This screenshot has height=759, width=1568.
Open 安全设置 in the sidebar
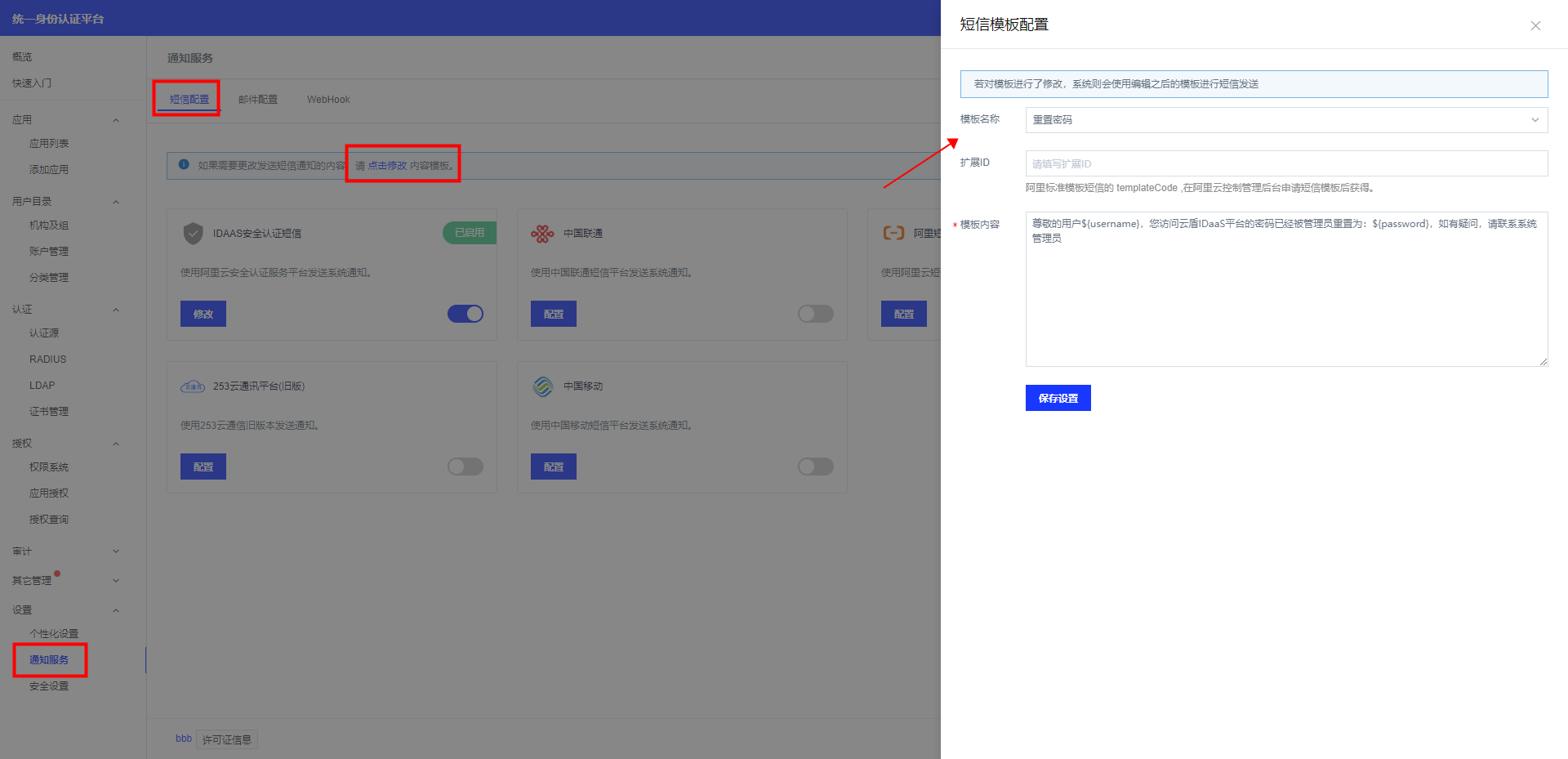[49, 686]
